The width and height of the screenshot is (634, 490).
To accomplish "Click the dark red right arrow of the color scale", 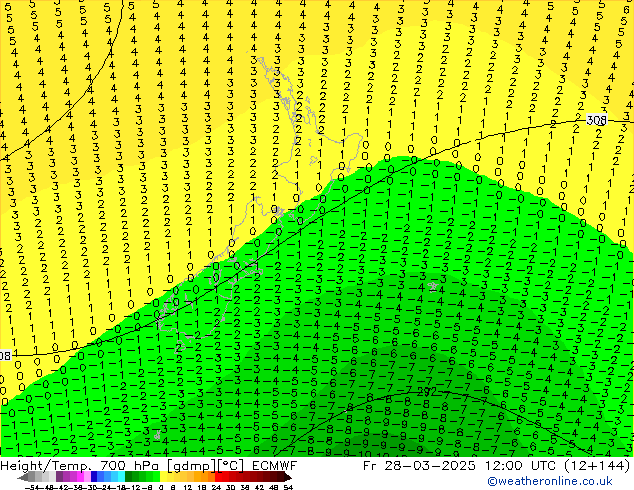I will point(288,477).
